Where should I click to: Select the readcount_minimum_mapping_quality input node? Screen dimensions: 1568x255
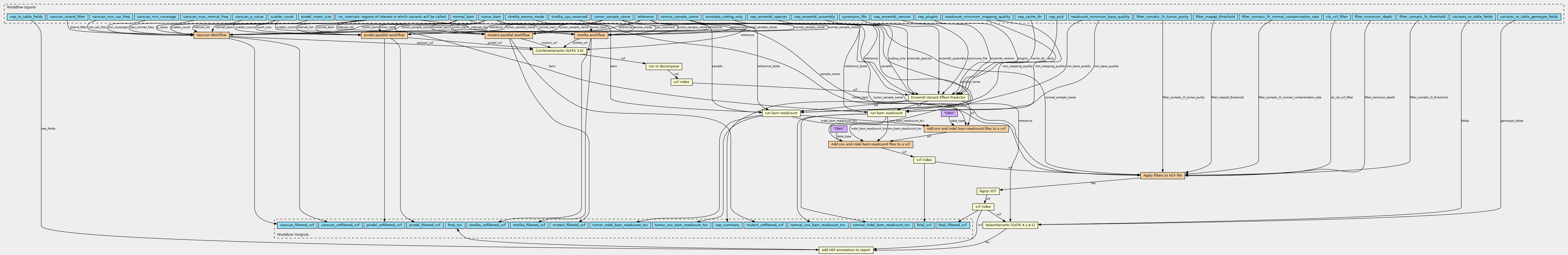(978, 17)
